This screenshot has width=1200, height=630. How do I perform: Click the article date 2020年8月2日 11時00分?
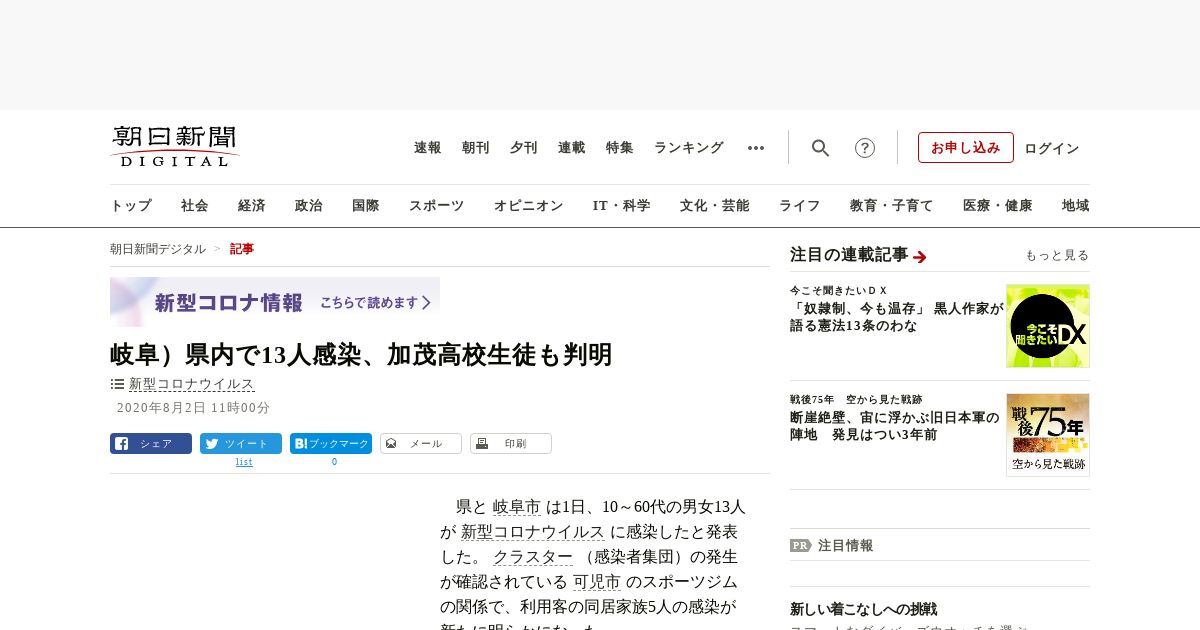193,408
